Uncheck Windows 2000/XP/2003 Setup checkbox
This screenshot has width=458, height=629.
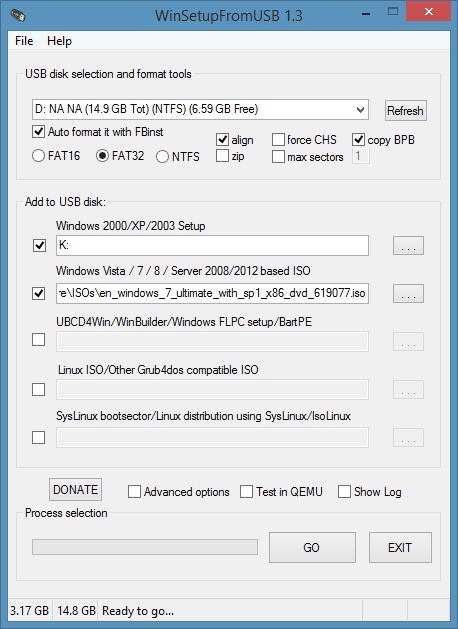pos(39,245)
